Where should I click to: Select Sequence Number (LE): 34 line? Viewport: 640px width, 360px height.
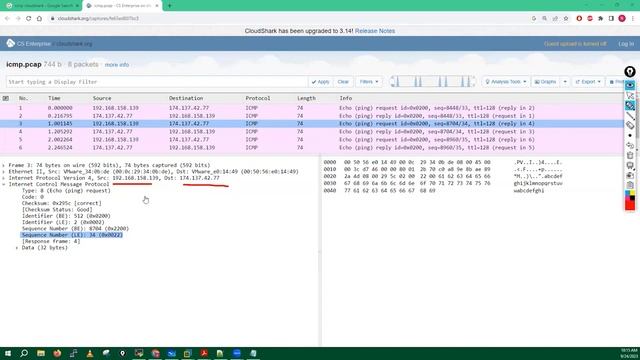coord(72,235)
